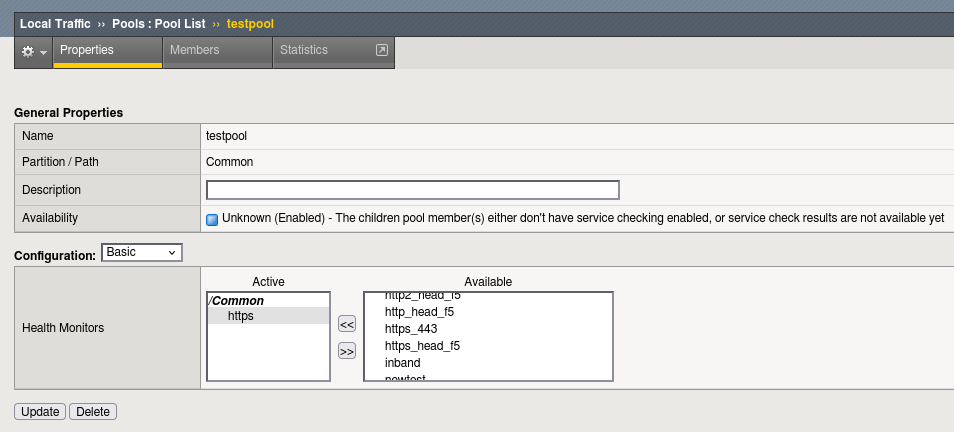Click the Description input field
Viewport: 954px width, 432px height.
pyautogui.click(x=413, y=190)
